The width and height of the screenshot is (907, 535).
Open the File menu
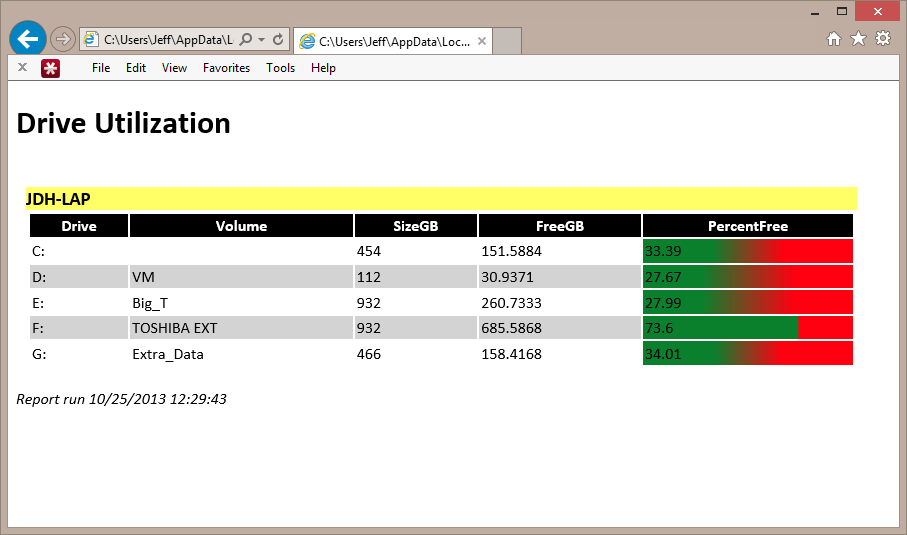point(101,68)
